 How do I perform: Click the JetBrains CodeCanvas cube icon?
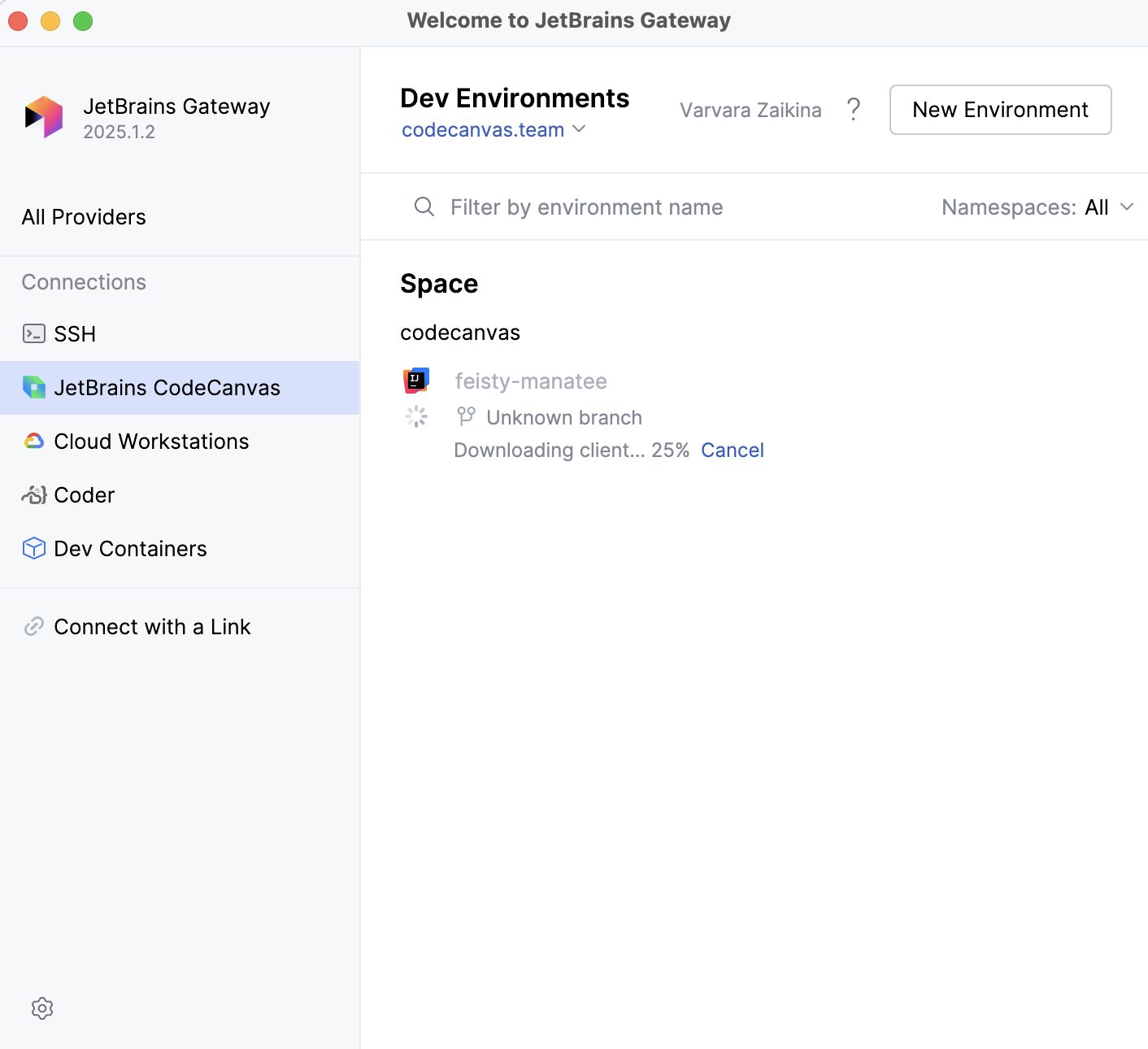pos(34,387)
